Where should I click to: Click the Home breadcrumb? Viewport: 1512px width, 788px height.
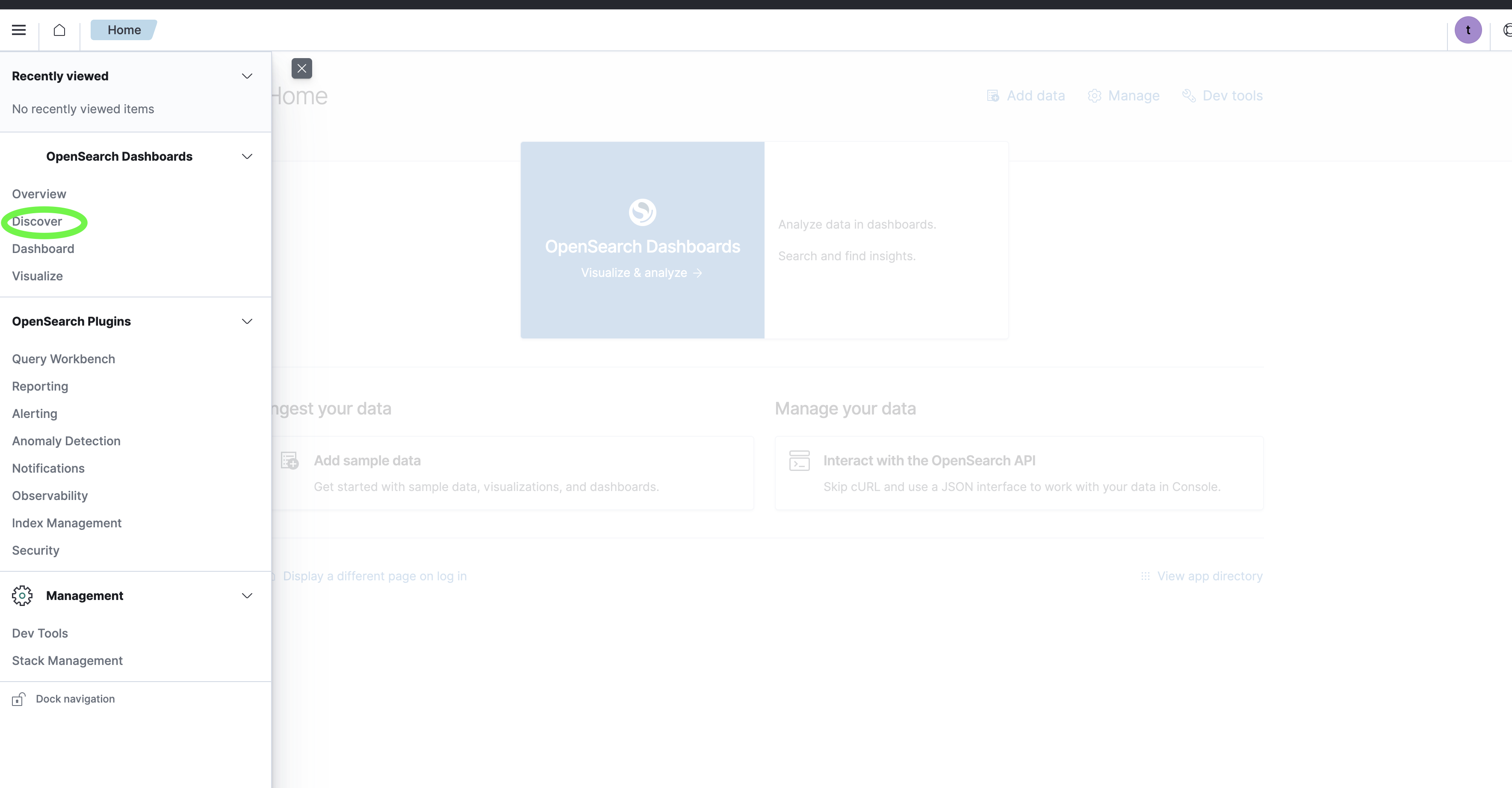(124, 30)
